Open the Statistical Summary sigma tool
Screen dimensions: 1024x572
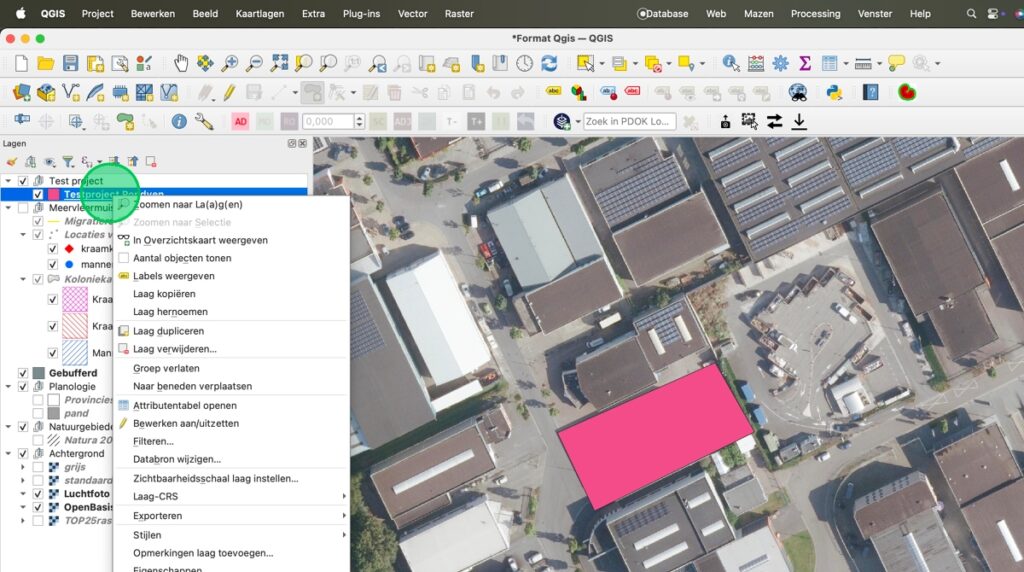pos(804,63)
